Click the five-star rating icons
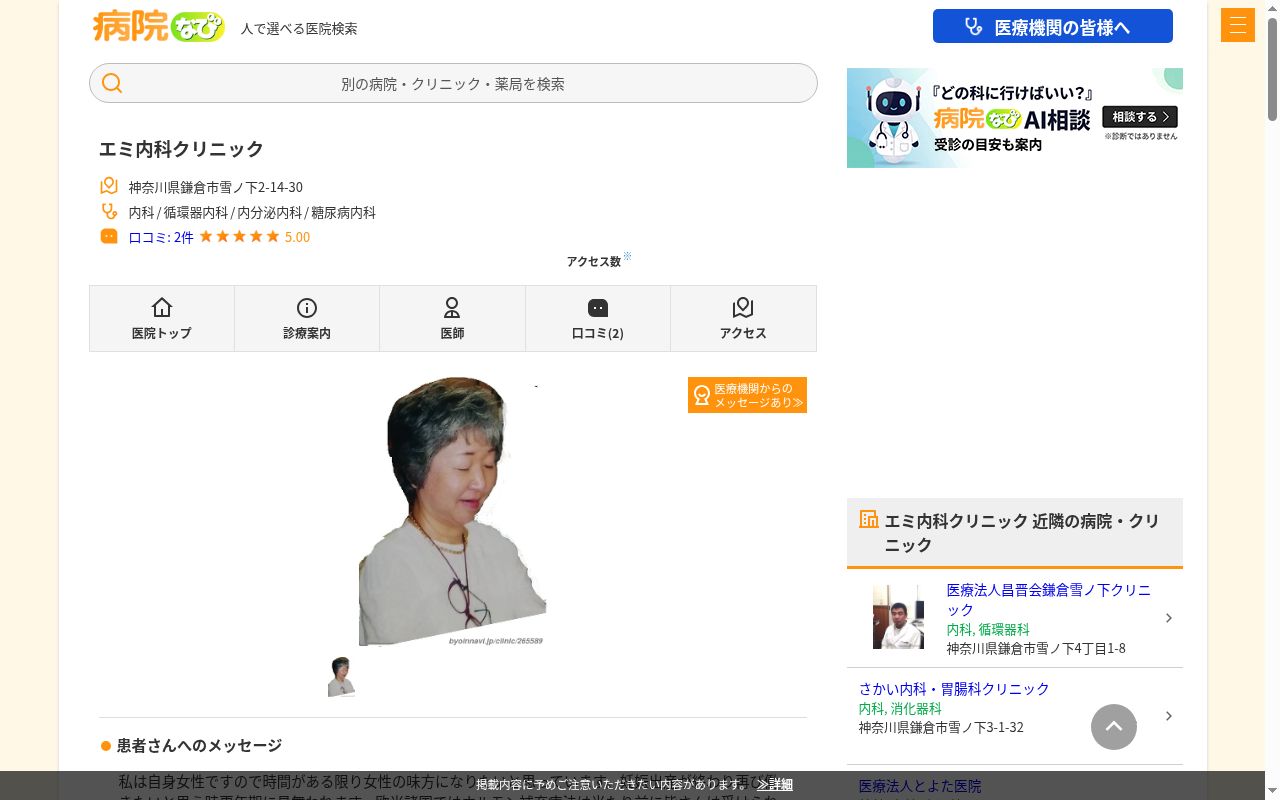The width and height of the screenshot is (1280, 800). [239, 236]
